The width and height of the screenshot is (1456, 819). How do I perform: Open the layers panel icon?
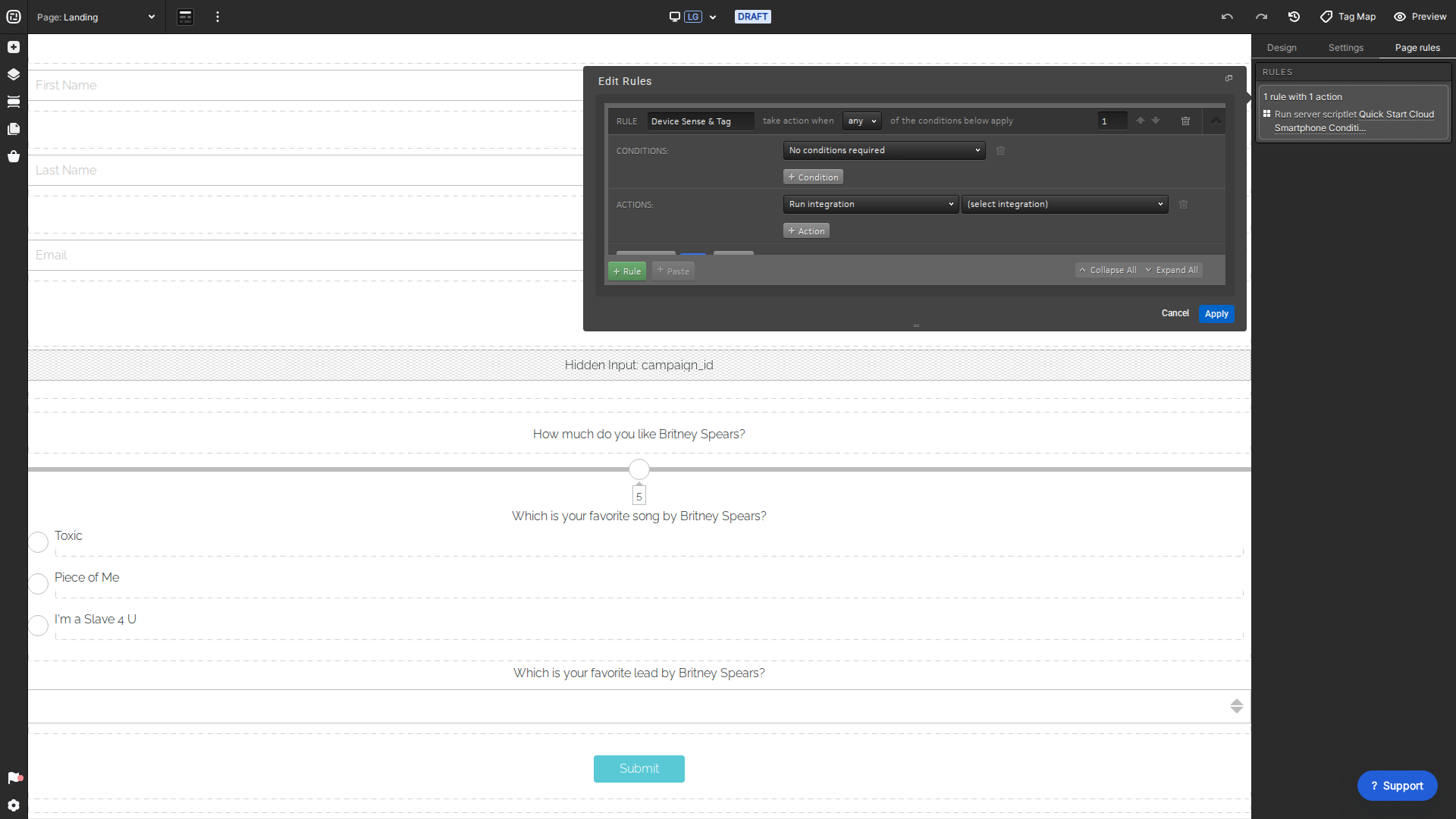14,74
